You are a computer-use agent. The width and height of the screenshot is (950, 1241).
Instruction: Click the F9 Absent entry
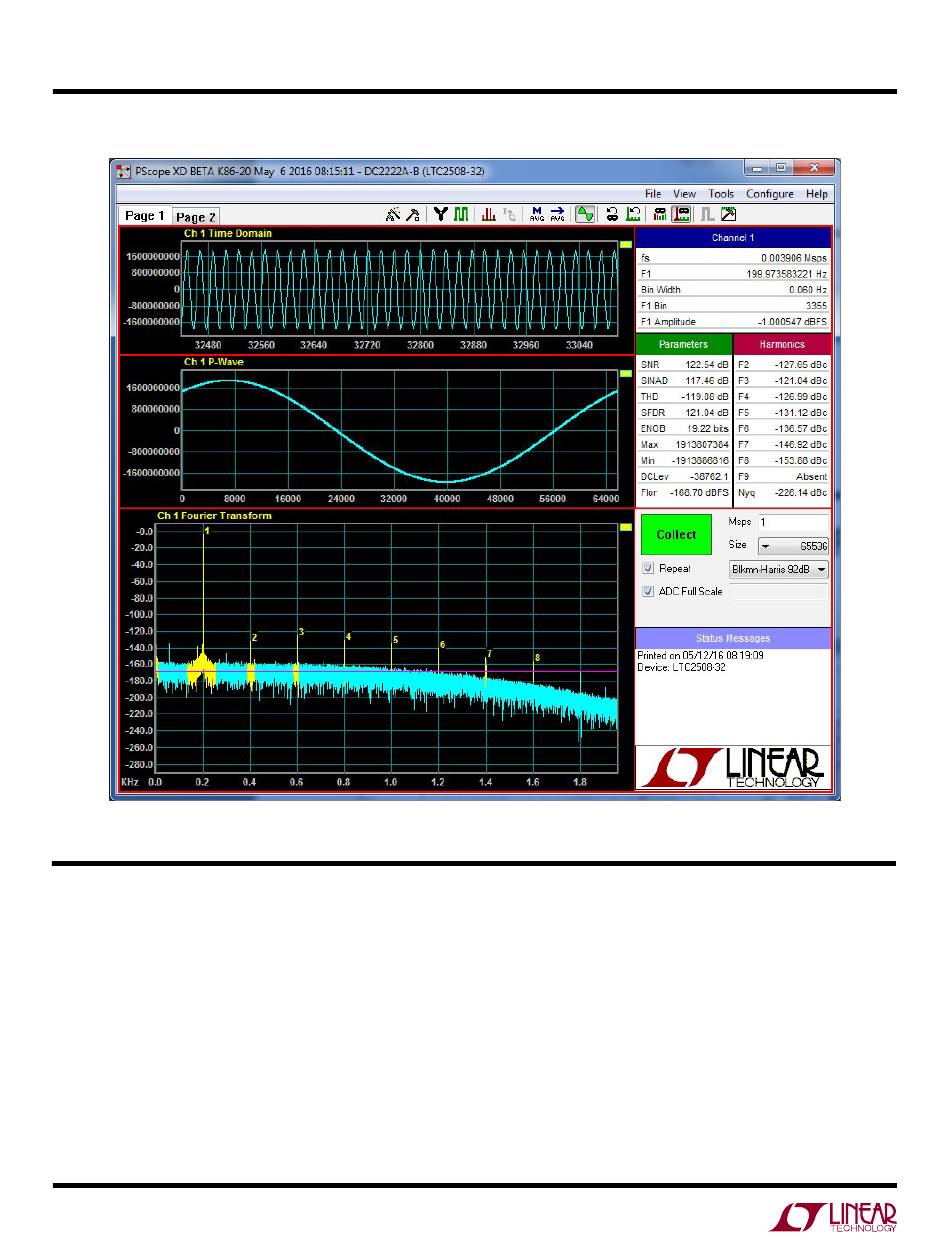(x=812, y=477)
